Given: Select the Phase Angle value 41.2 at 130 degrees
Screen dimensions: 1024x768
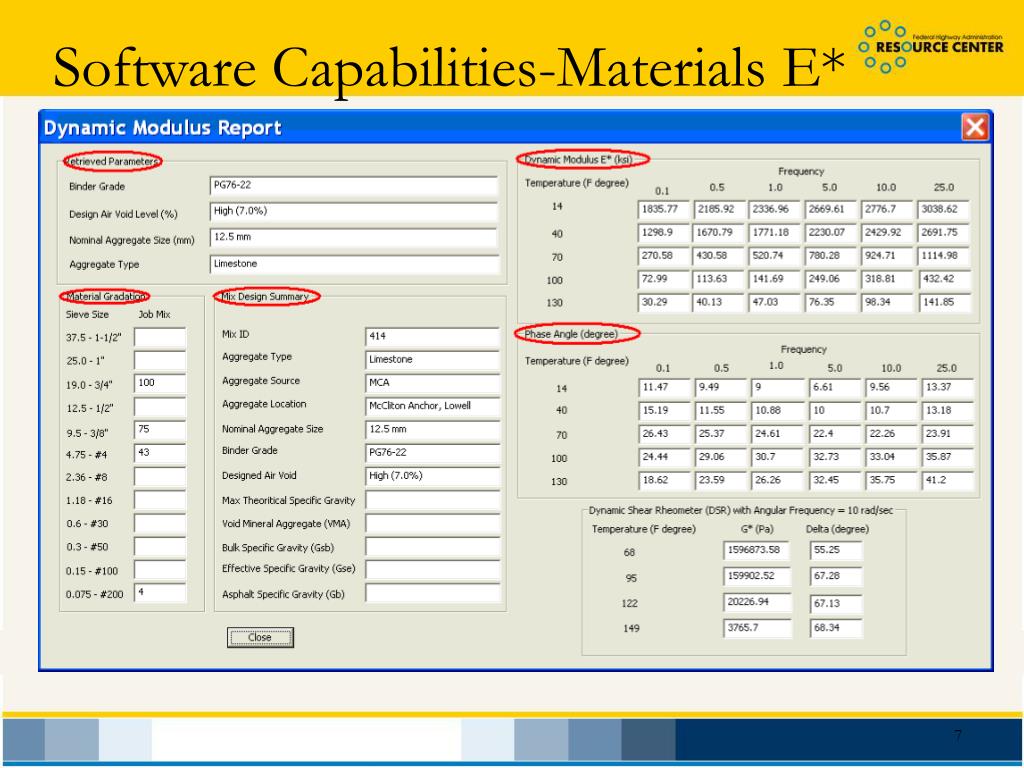Looking at the screenshot, I should pos(945,478).
